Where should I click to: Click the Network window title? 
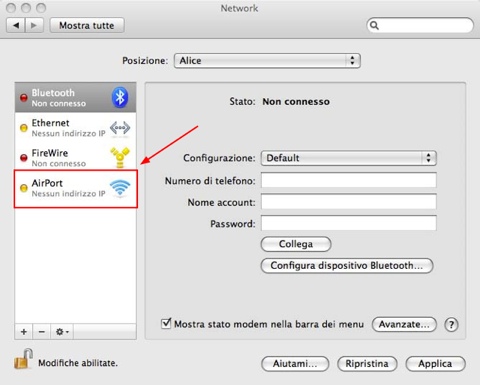(x=239, y=8)
